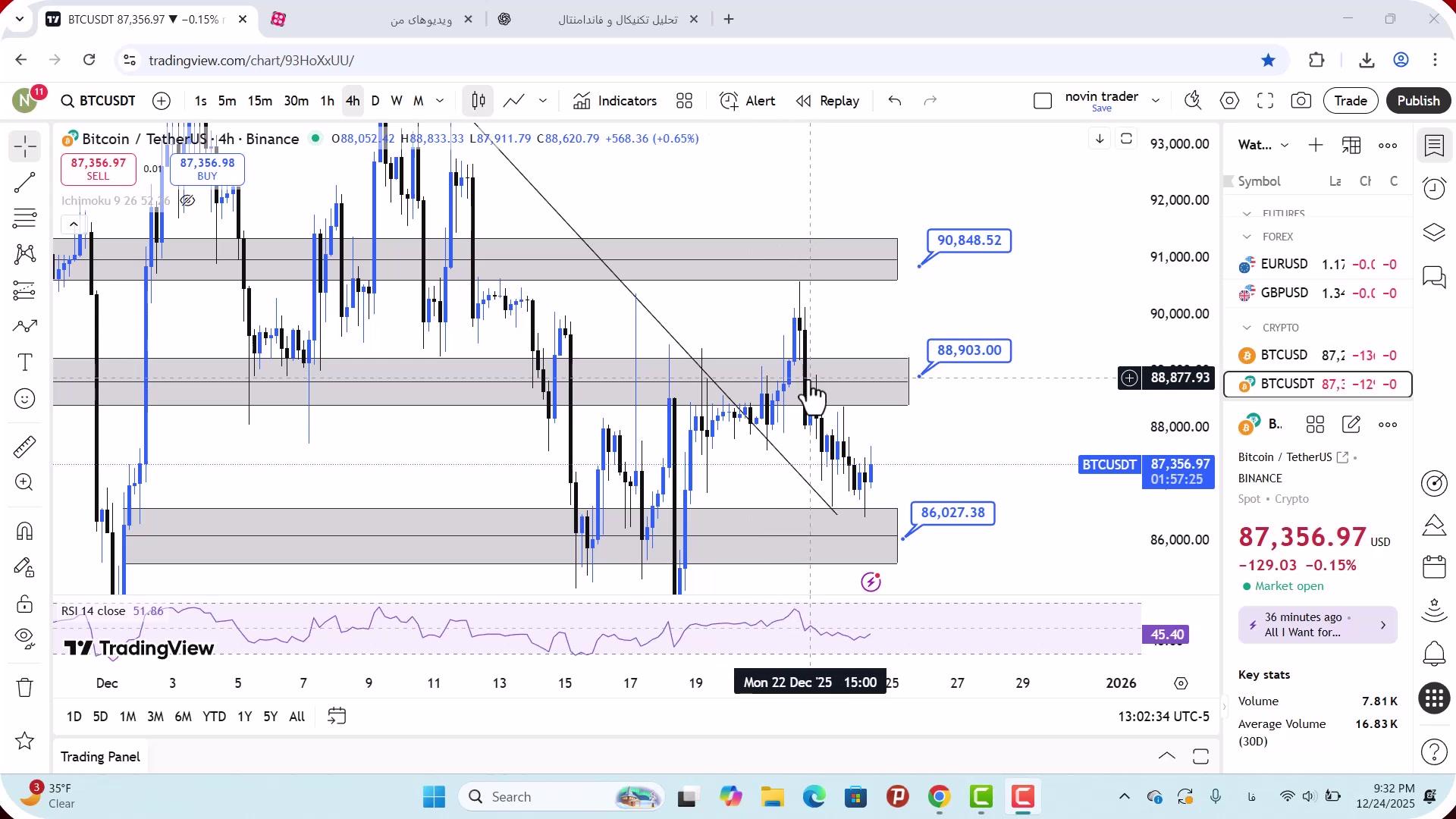The width and height of the screenshot is (1456, 819).
Task: Click the SELL price button
Action: [x=99, y=168]
